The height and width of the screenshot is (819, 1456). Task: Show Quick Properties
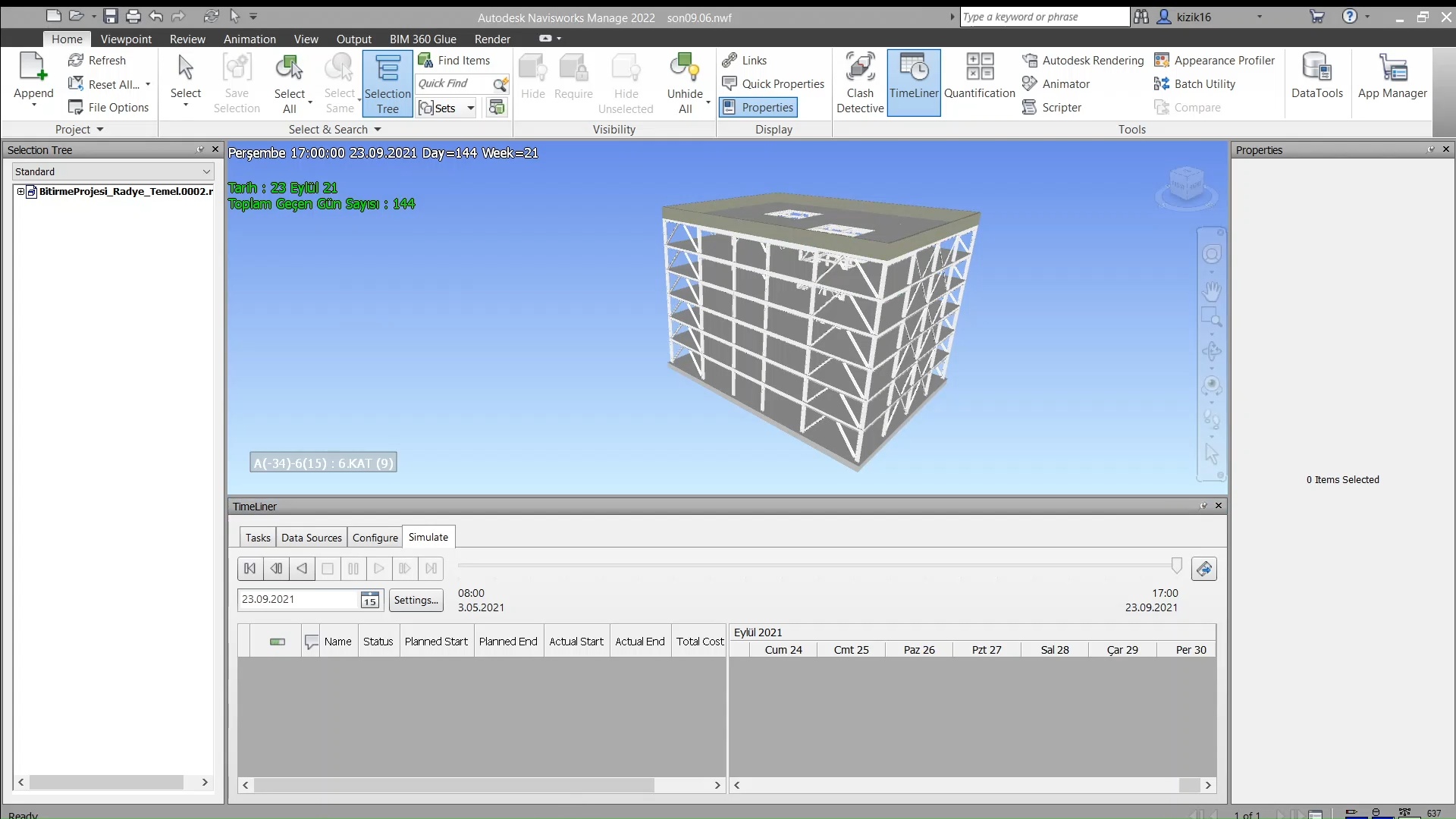pos(773,84)
